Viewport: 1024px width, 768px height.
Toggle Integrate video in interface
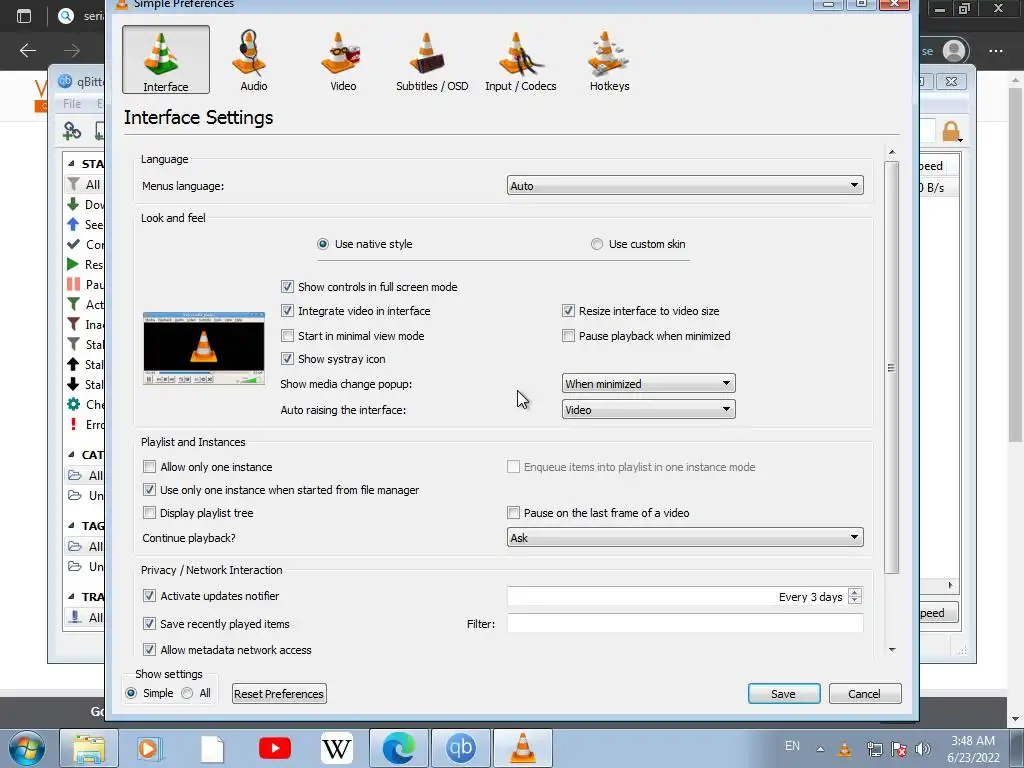click(x=287, y=311)
